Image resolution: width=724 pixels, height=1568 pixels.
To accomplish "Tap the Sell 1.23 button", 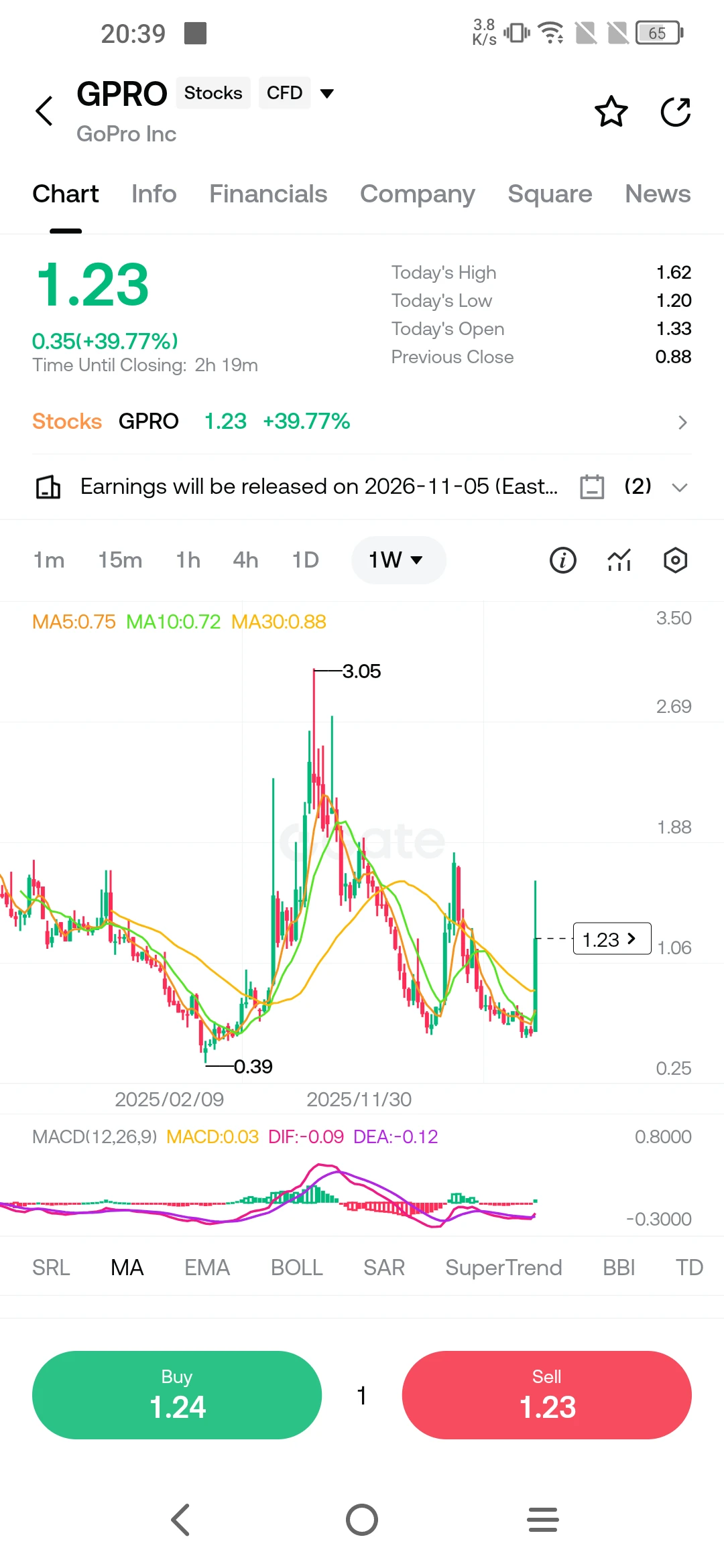I will click(x=547, y=1395).
